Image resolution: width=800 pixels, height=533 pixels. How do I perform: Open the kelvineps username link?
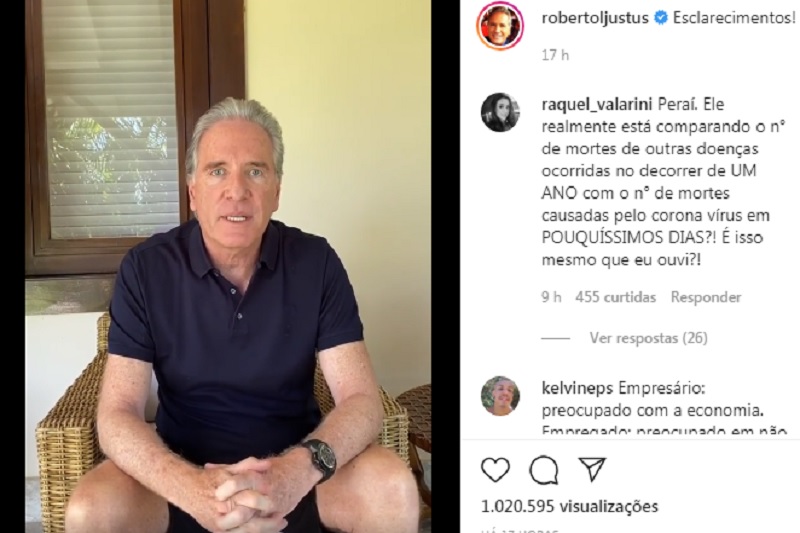pos(577,388)
